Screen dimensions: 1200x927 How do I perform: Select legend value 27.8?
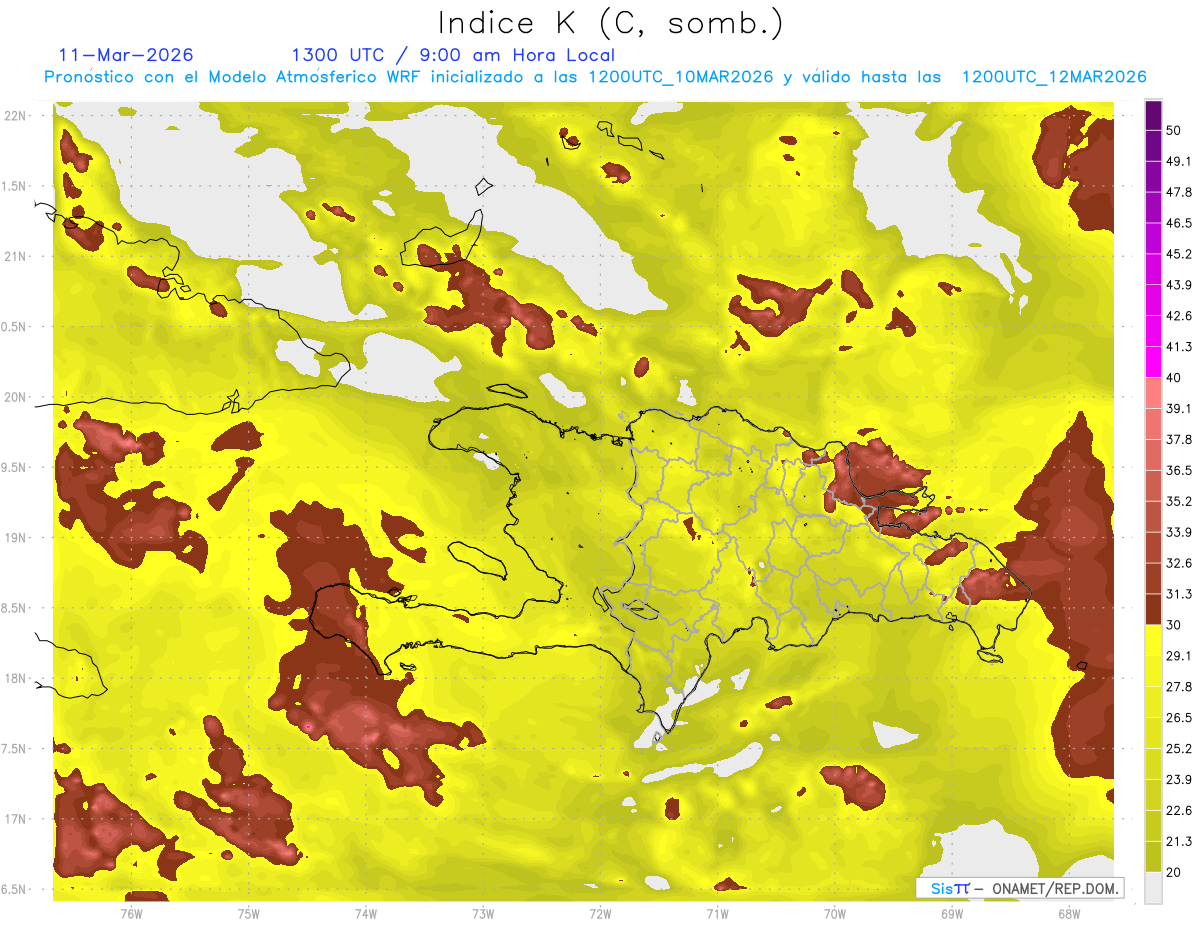coord(1179,687)
